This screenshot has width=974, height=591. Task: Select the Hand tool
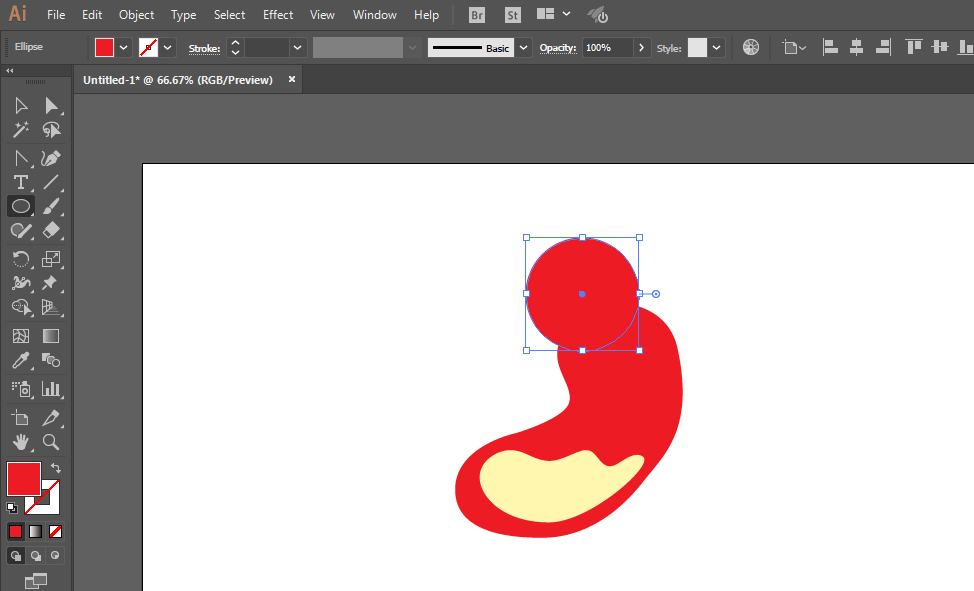20,441
